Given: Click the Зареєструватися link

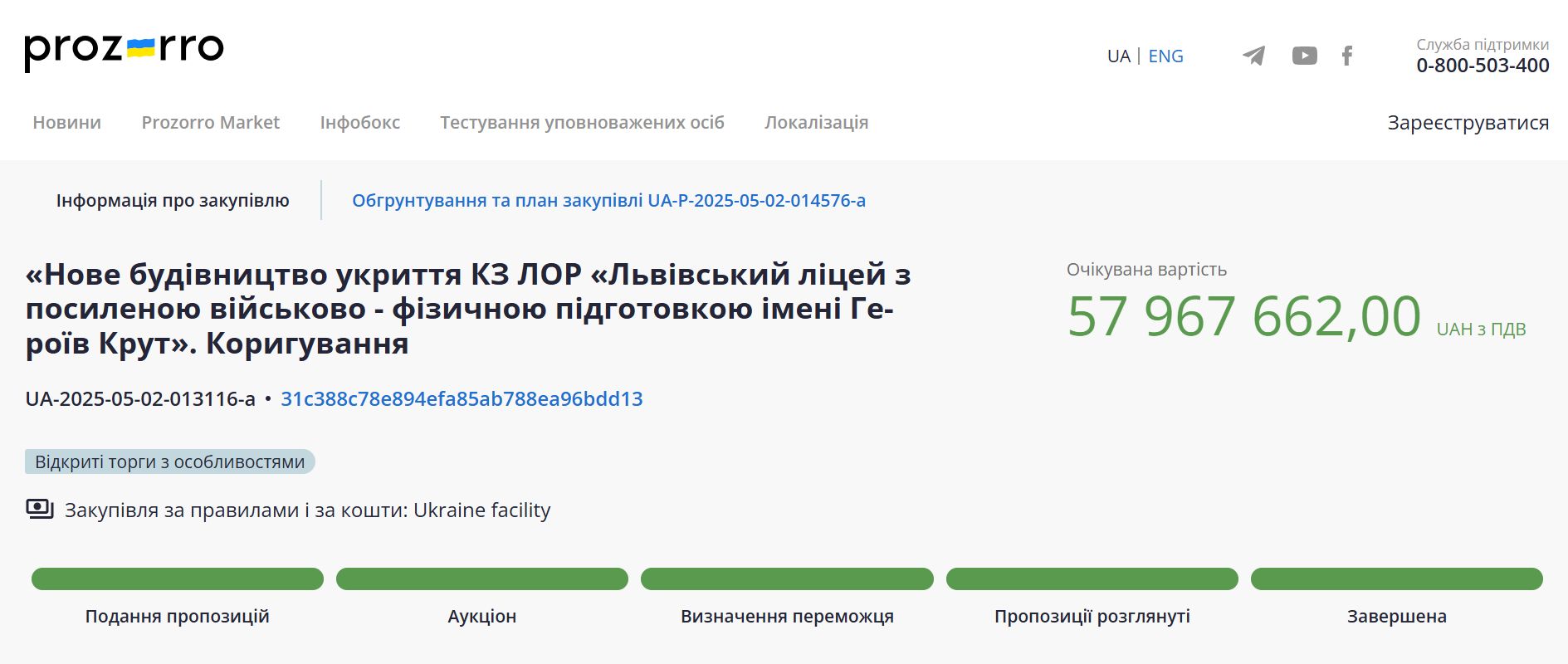Looking at the screenshot, I should 1468,123.
